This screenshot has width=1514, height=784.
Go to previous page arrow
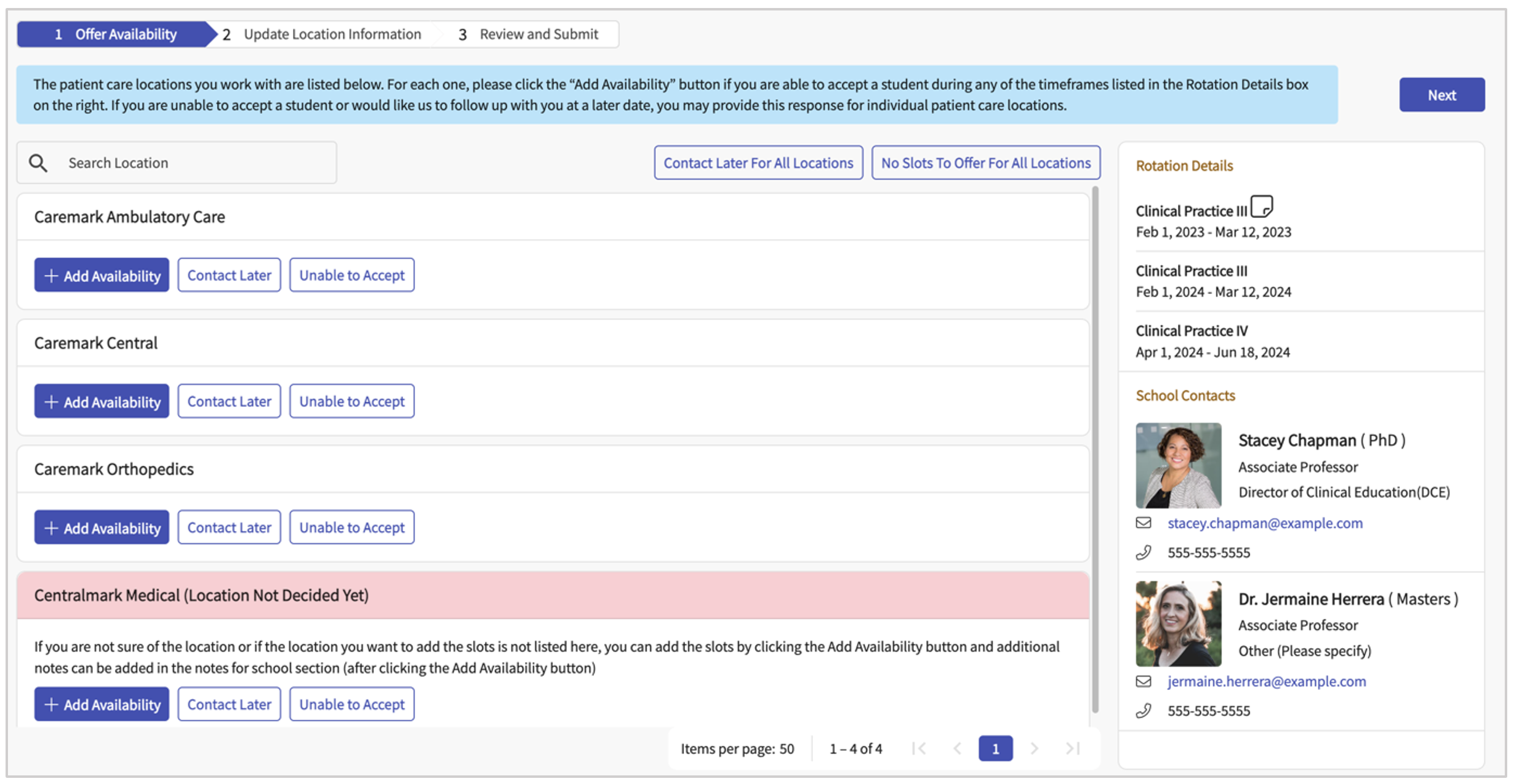point(957,748)
